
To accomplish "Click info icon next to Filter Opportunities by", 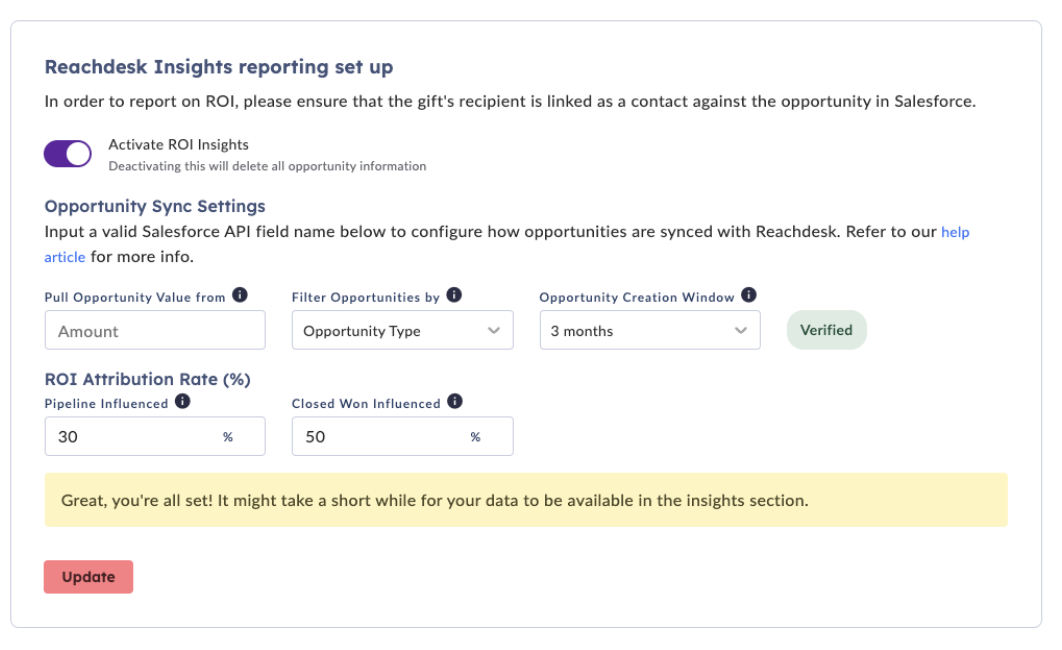I will (454, 296).
